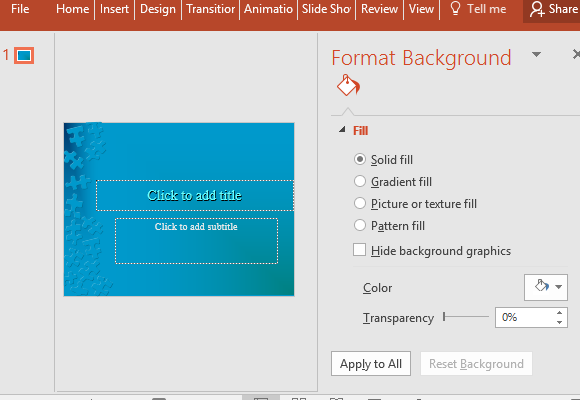Viewport: 580px width, 400px height.
Task: Close the Format Background pane
Action: pyautogui.click(x=576, y=54)
